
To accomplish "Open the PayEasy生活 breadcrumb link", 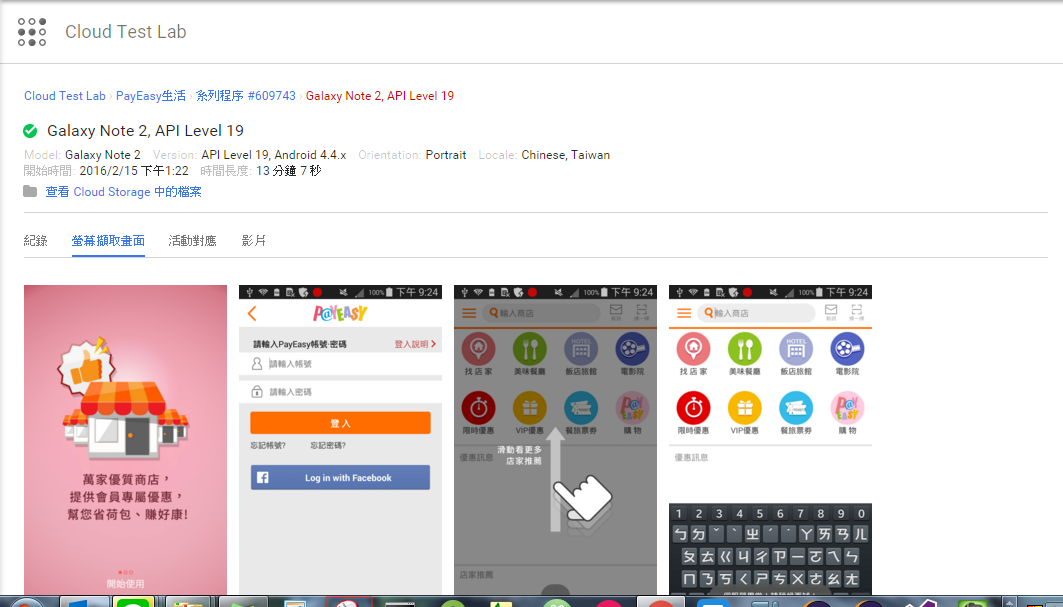I will click(151, 96).
